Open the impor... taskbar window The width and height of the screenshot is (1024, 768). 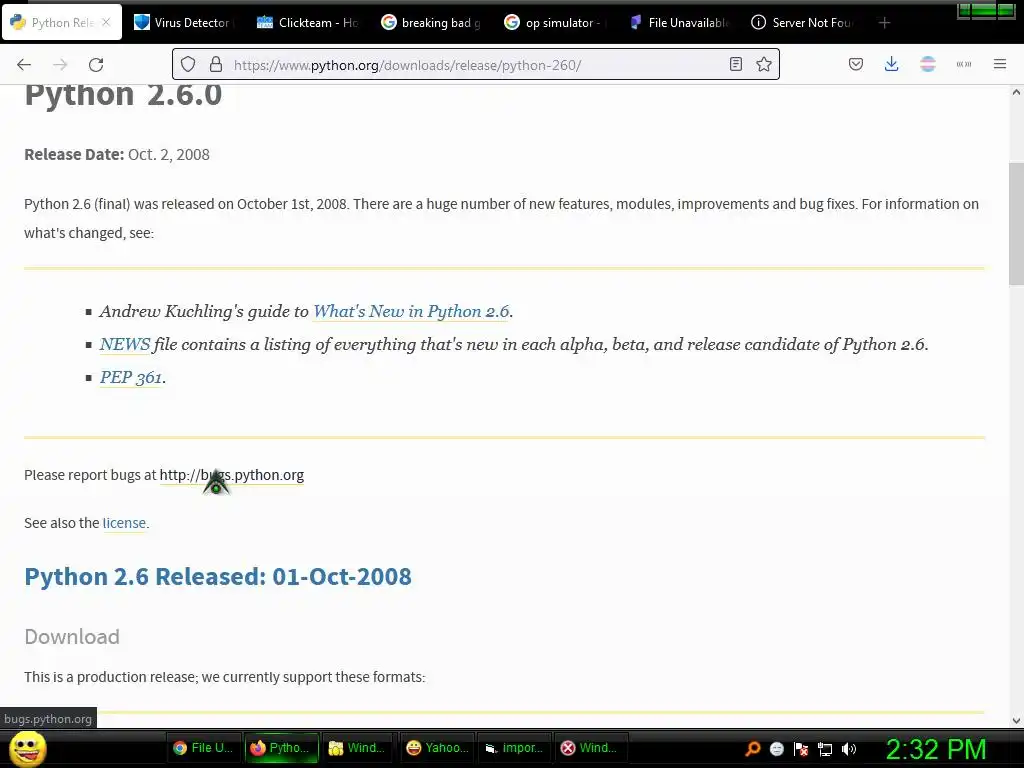tap(514, 748)
